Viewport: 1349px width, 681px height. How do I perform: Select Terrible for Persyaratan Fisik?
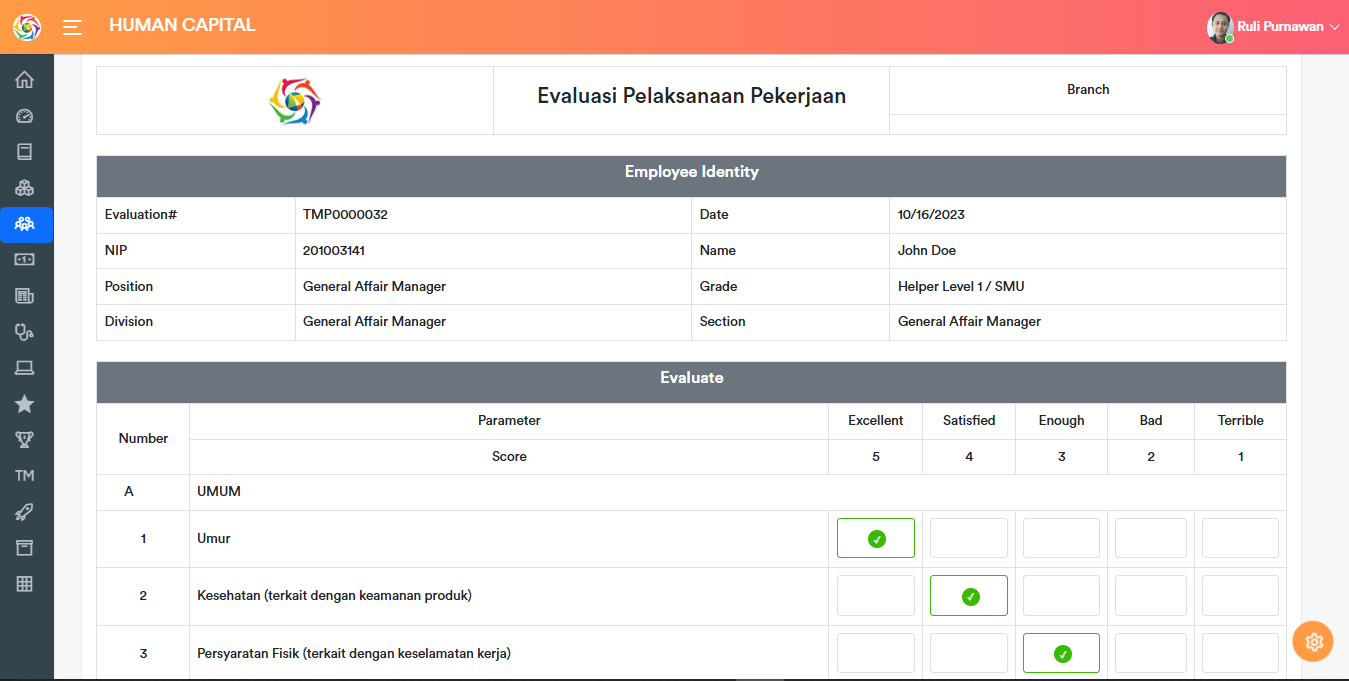click(1240, 653)
